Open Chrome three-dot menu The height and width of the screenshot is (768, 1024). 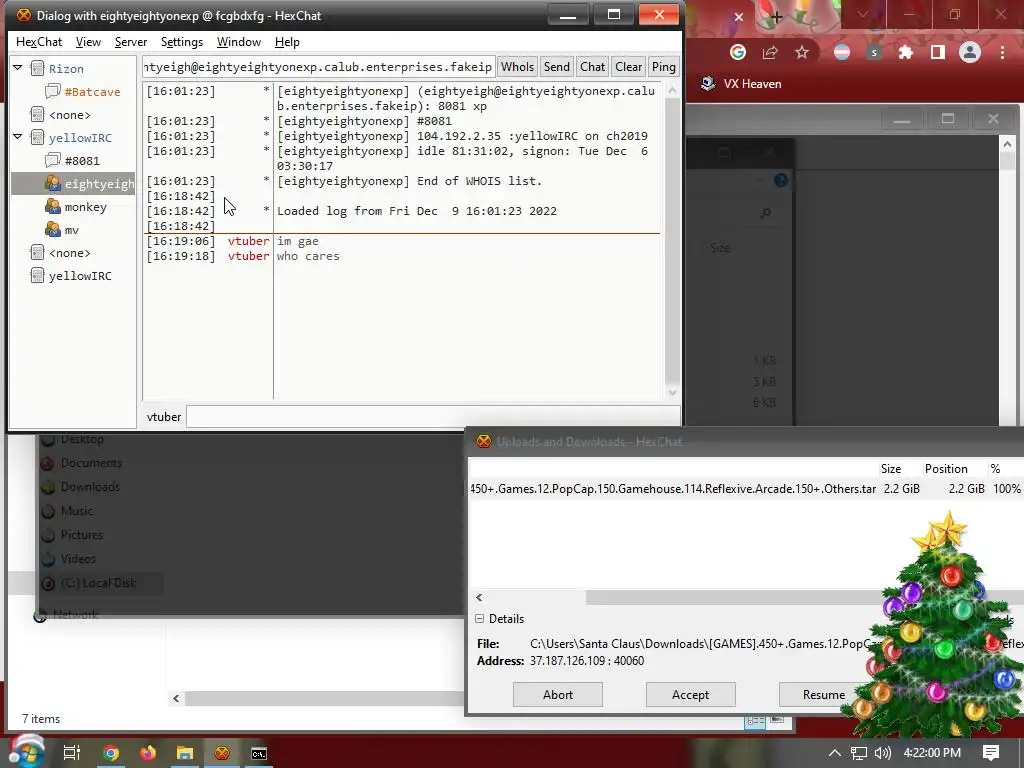1002,52
